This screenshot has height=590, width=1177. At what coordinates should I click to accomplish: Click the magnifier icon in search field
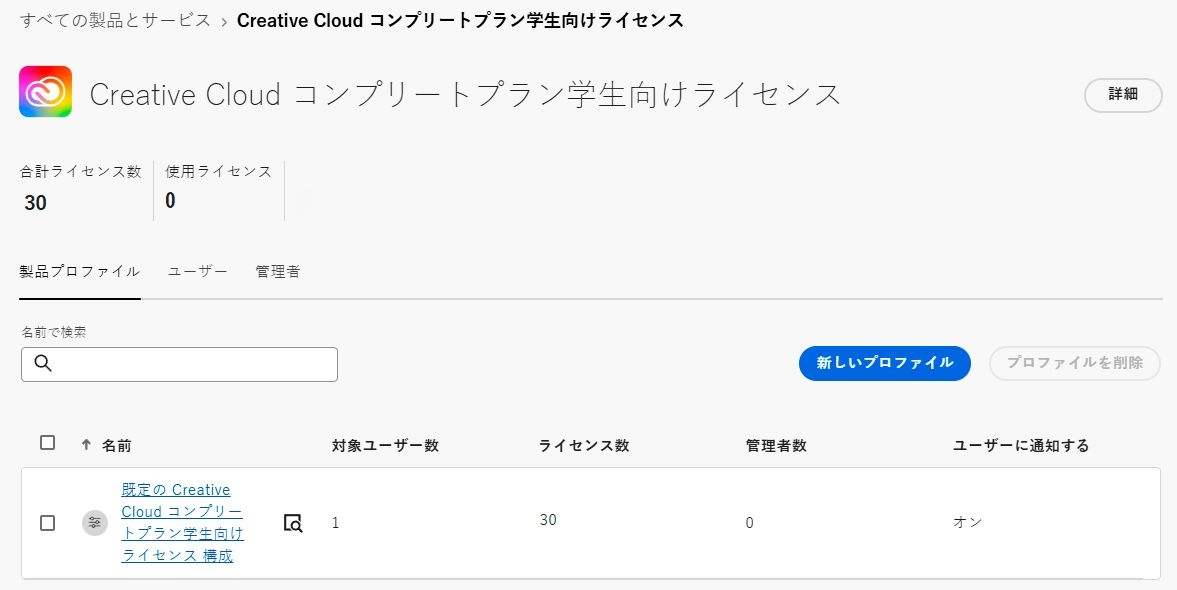coord(43,364)
